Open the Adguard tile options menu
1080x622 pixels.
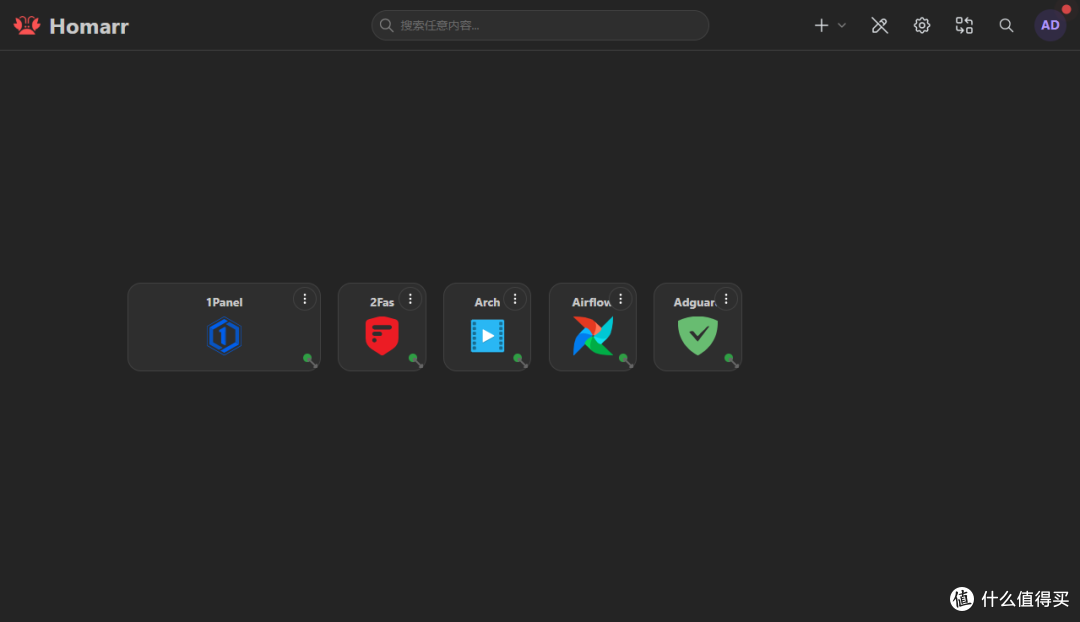[x=725, y=299]
